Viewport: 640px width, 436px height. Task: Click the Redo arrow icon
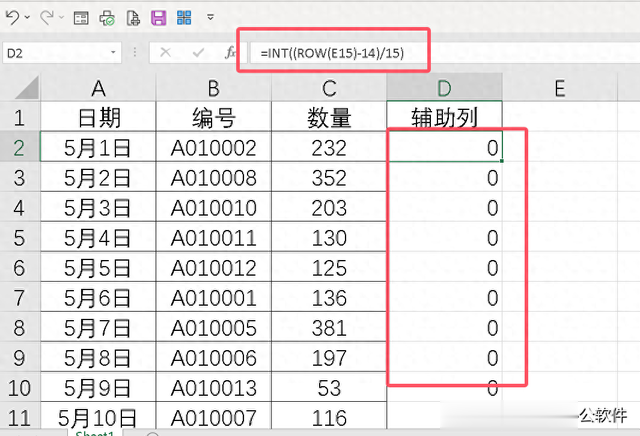click(x=47, y=17)
